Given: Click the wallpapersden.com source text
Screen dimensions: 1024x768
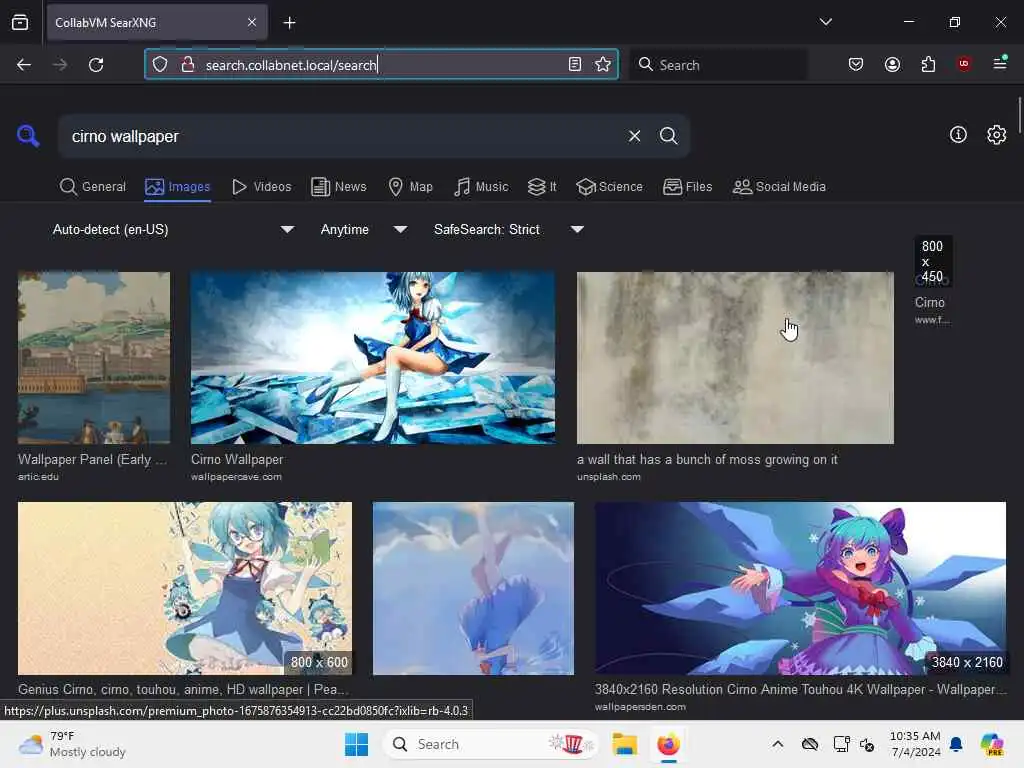Looking at the screenshot, I should click(x=640, y=707).
